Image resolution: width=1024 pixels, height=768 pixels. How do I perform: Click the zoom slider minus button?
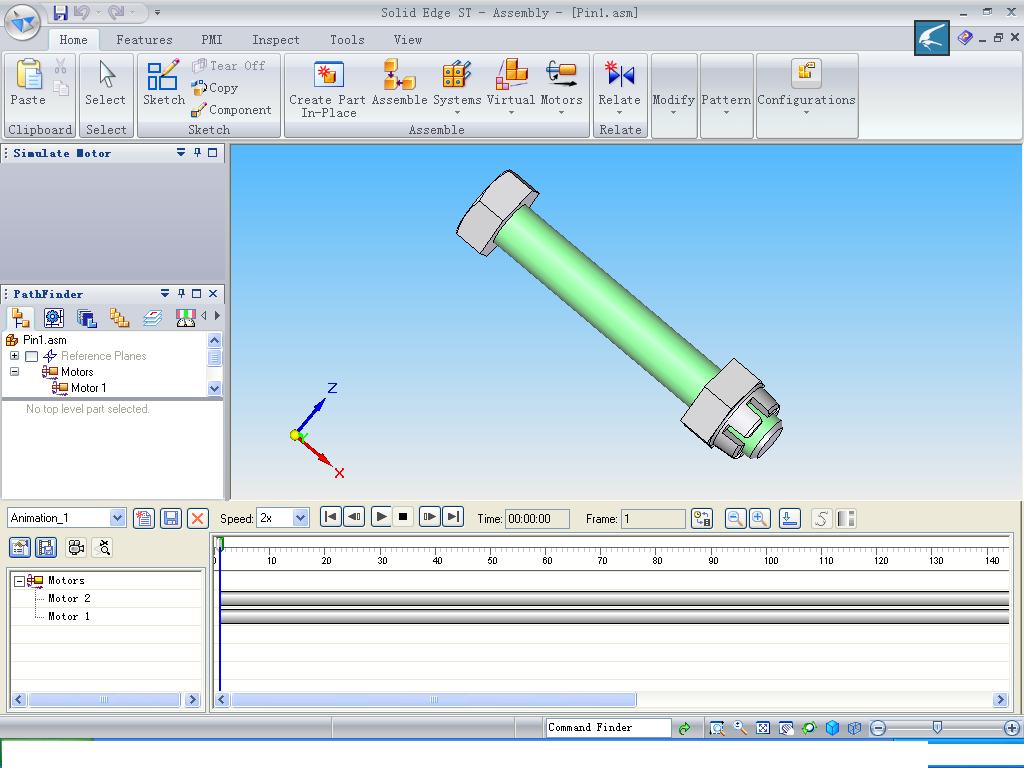(x=878, y=728)
